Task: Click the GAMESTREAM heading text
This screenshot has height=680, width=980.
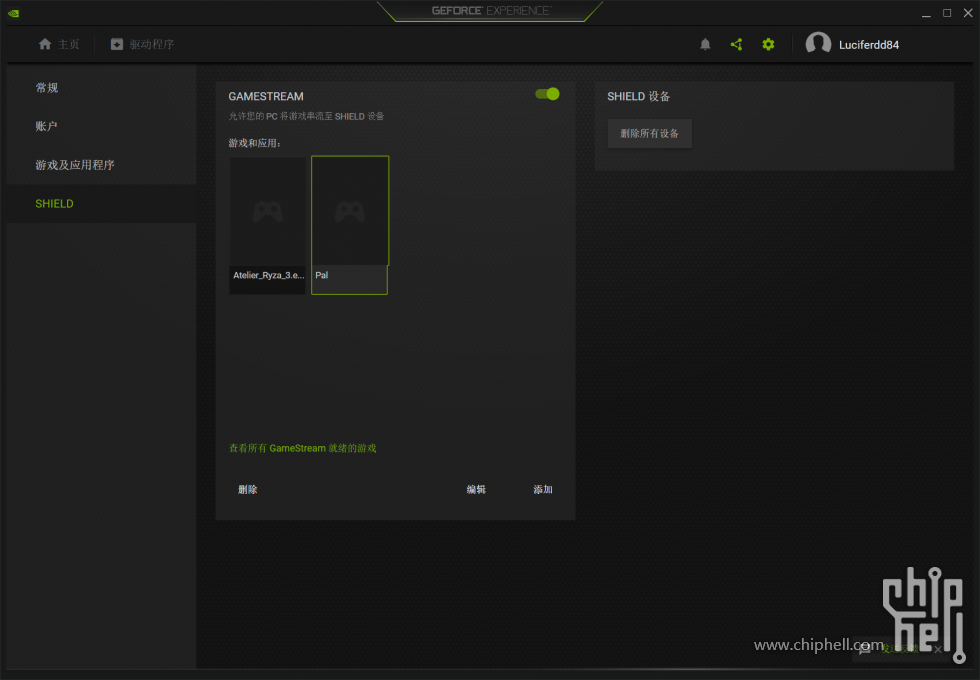Action: (x=266, y=96)
